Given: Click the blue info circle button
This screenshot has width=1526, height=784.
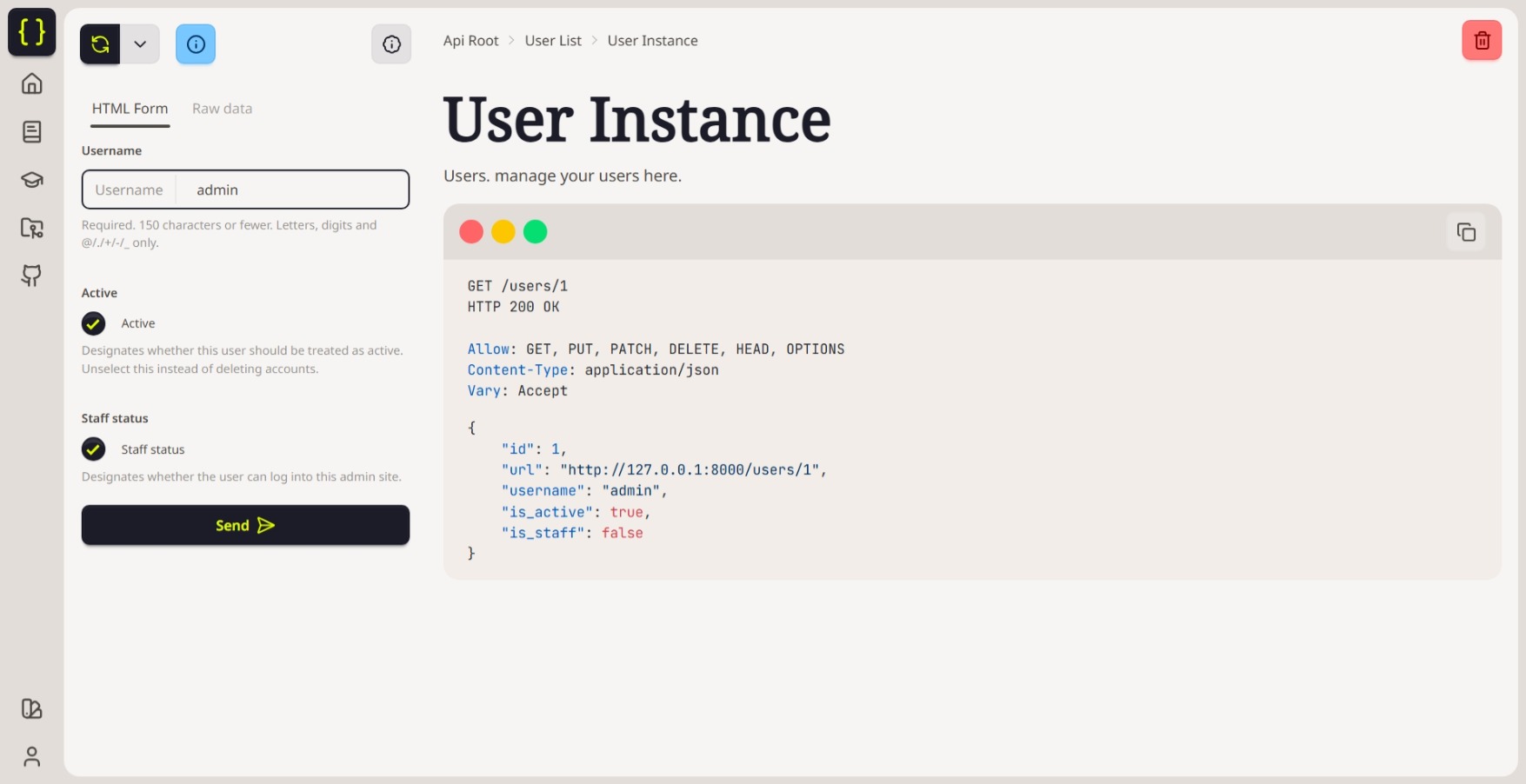Looking at the screenshot, I should [x=196, y=44].
